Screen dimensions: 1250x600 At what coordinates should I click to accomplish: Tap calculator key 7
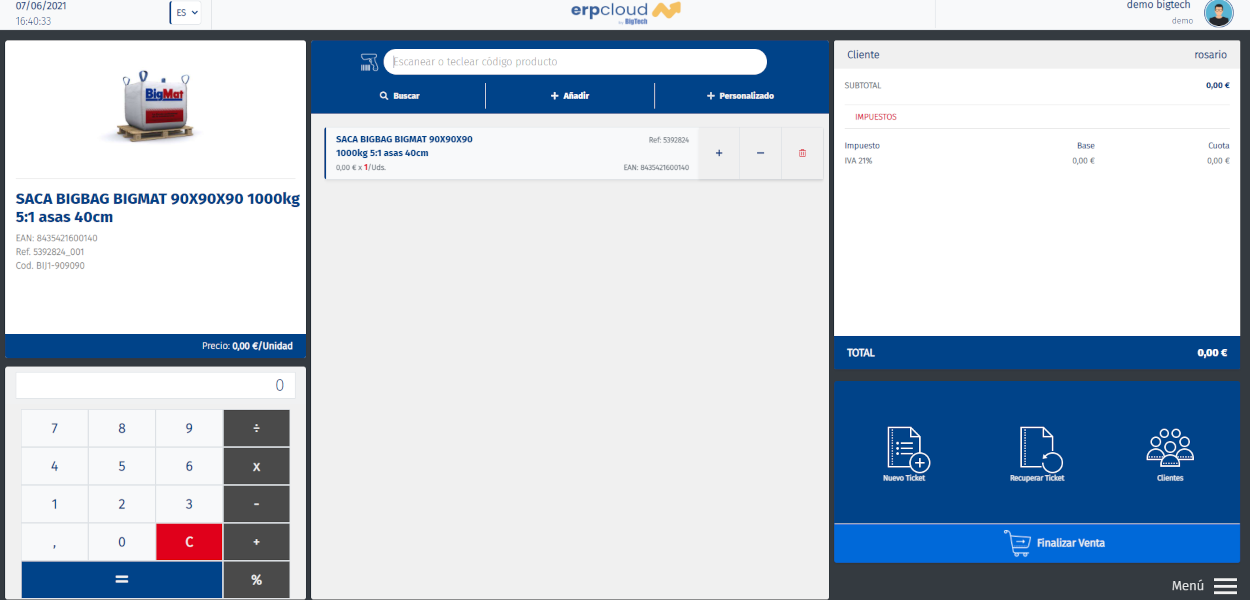point(54,428)
